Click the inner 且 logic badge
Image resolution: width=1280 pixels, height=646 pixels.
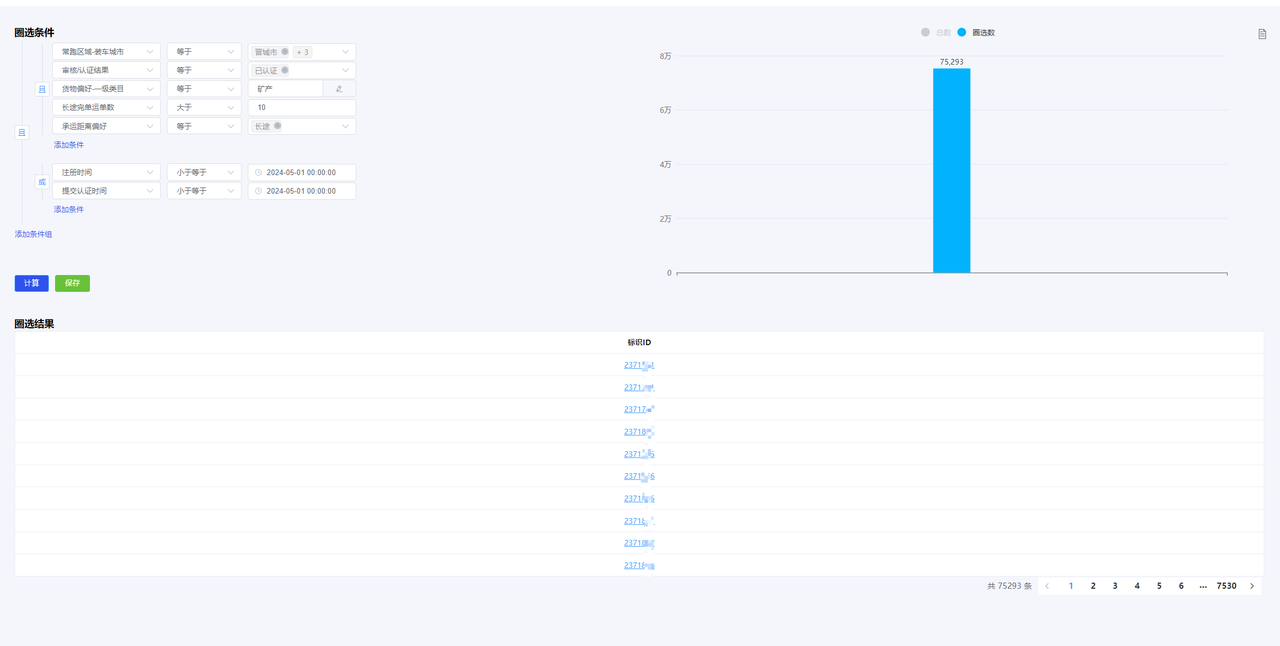pos(42,89)
